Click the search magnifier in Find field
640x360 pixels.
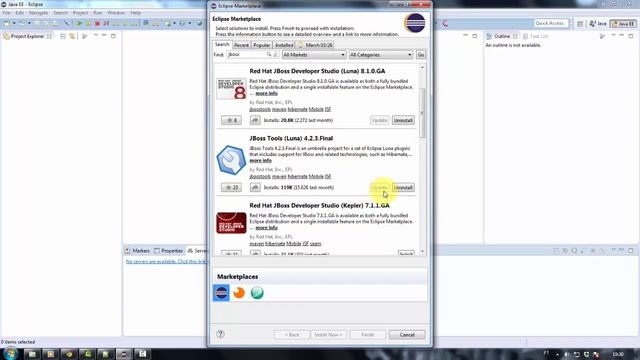click(269, 54)
